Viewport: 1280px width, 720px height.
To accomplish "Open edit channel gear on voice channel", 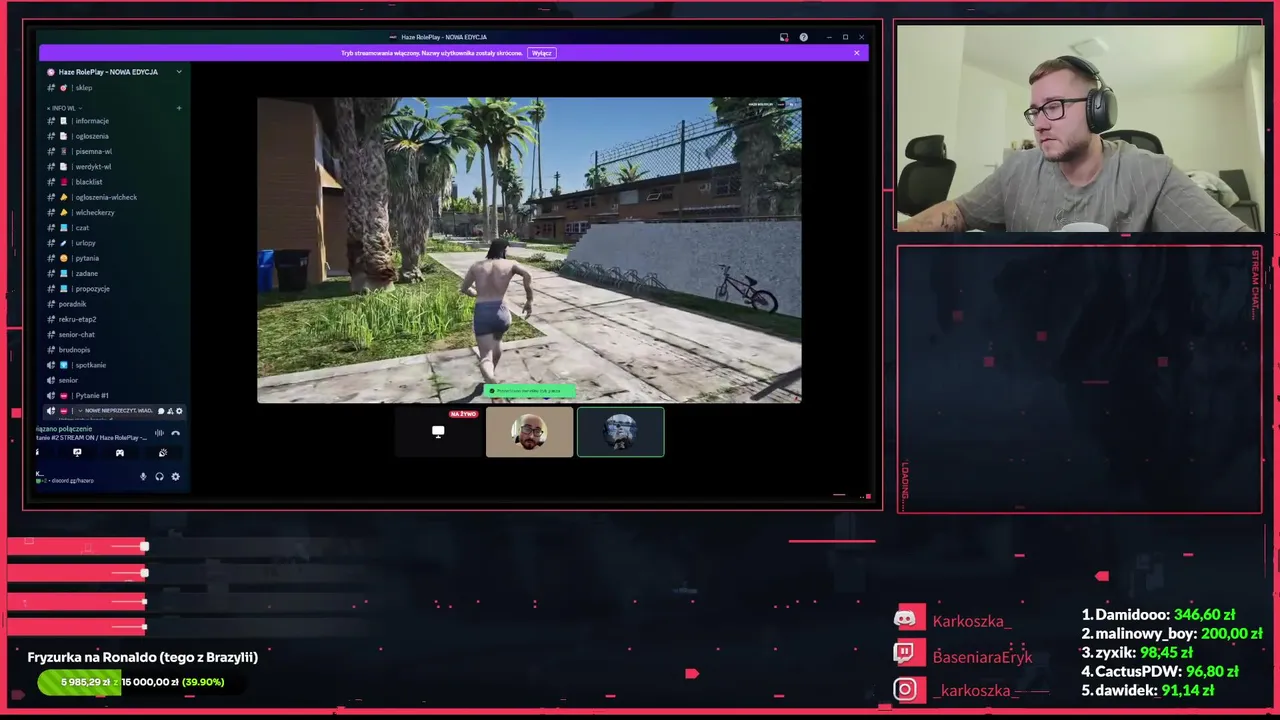I will coord(179,411).
